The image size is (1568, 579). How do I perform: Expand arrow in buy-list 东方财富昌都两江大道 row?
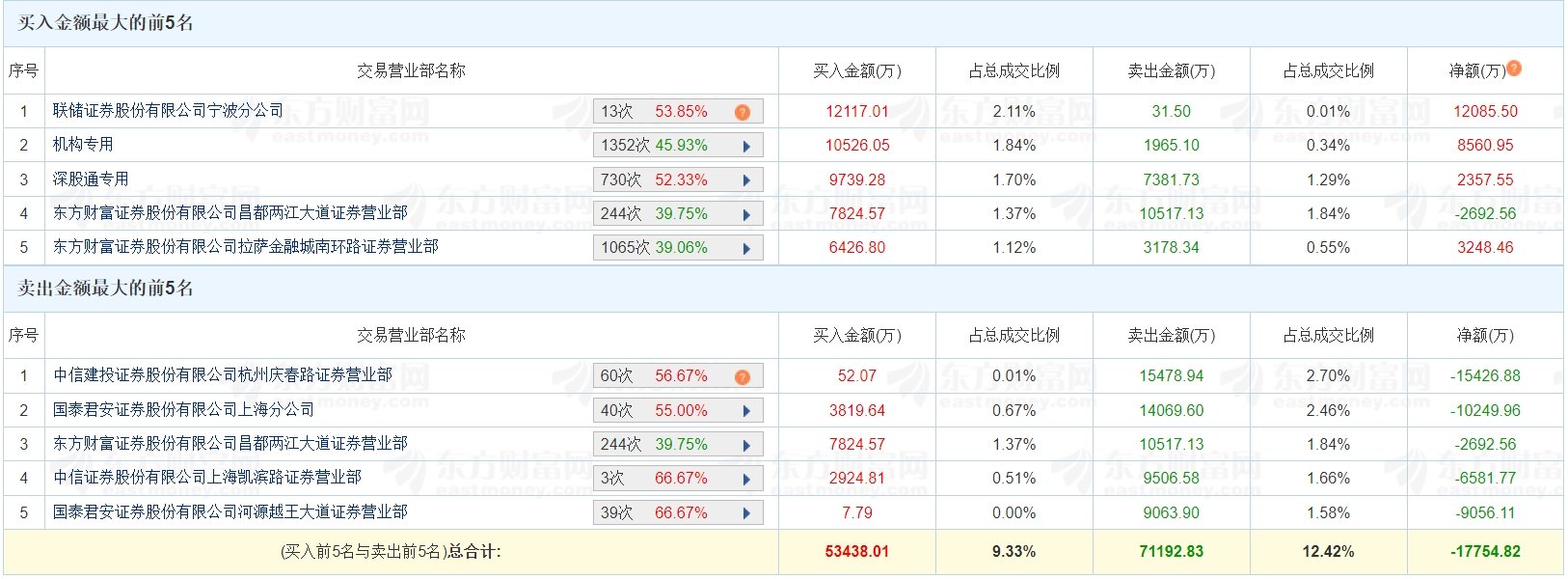click(746, 214)
